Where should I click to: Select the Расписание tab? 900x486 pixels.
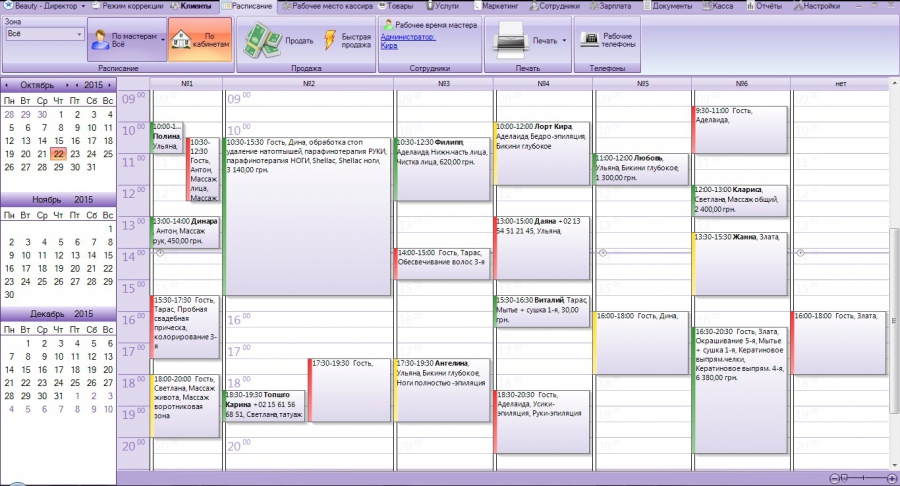coord(248,6)
